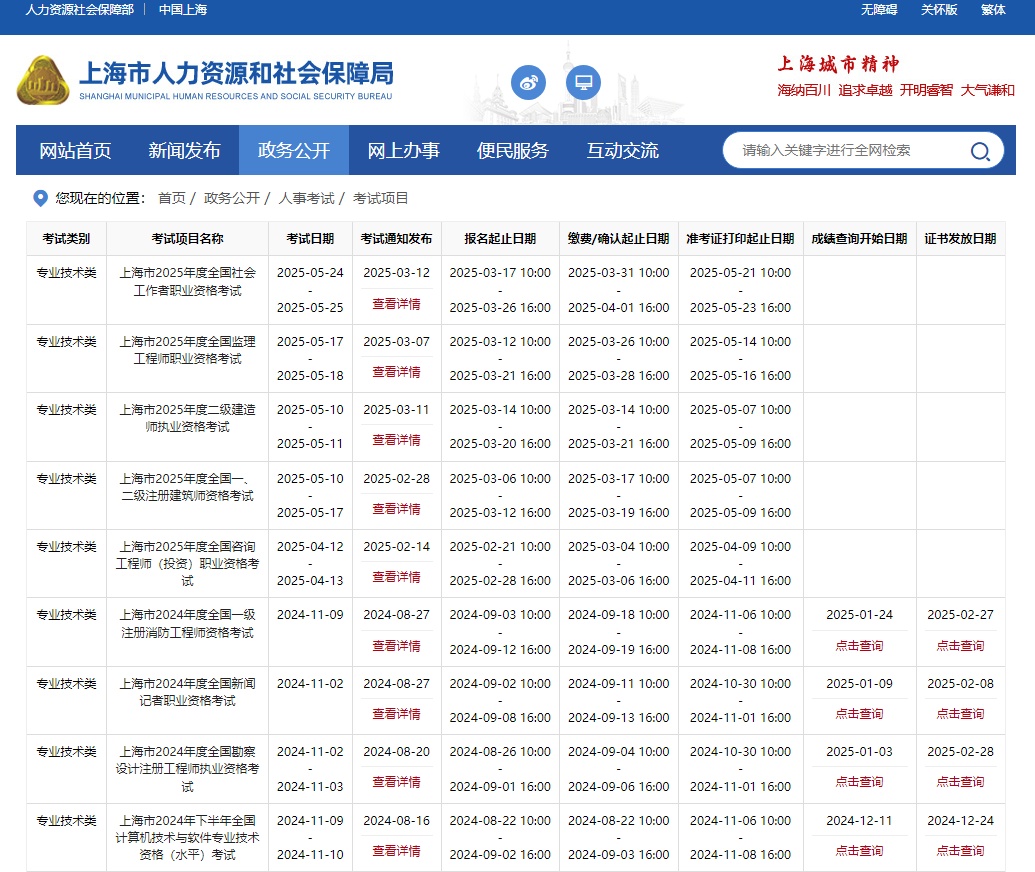Select exam name 上海市2025年度全国监理工程师职业资格考试

[187, 351]
